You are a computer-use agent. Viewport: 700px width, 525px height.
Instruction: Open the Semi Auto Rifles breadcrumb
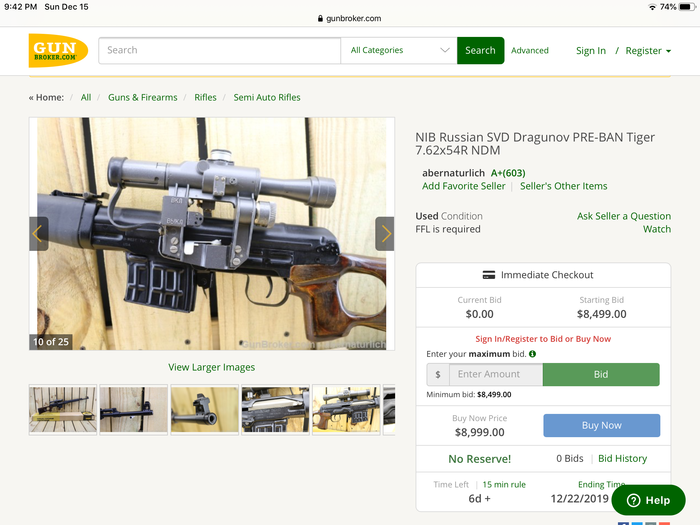pyautogui.click(x=267, y=97)
